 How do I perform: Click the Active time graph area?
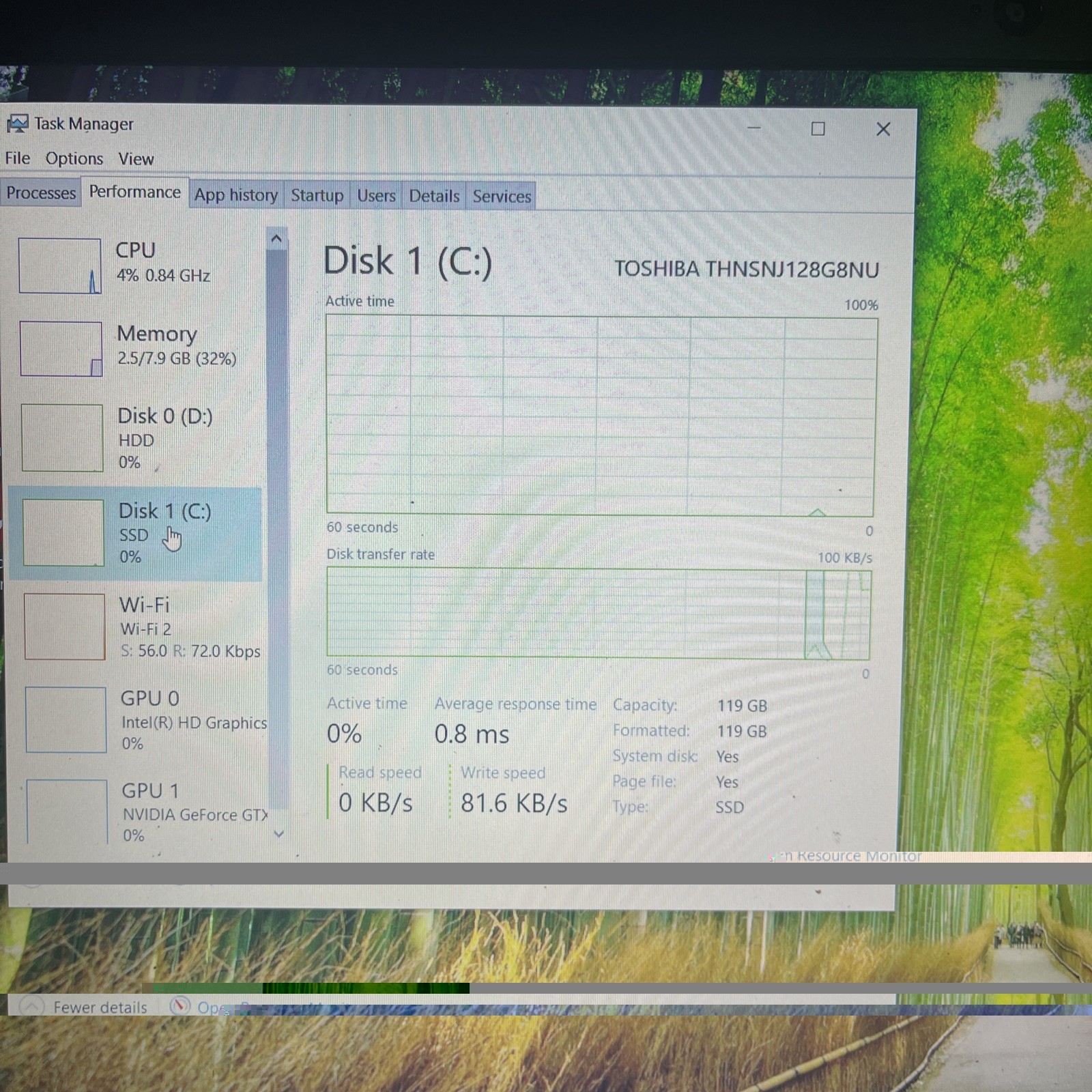601,415
